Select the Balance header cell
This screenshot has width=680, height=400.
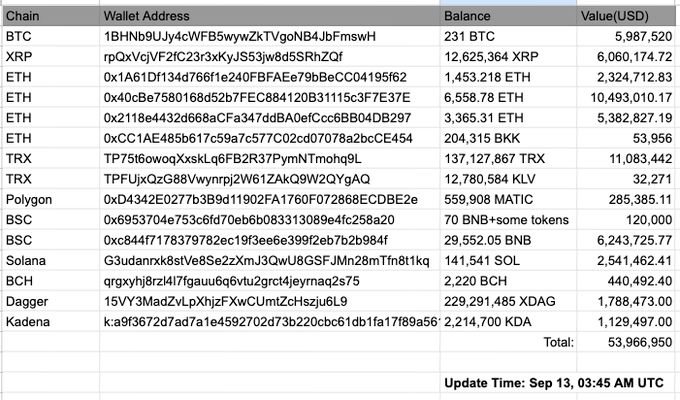coord(508,16)
